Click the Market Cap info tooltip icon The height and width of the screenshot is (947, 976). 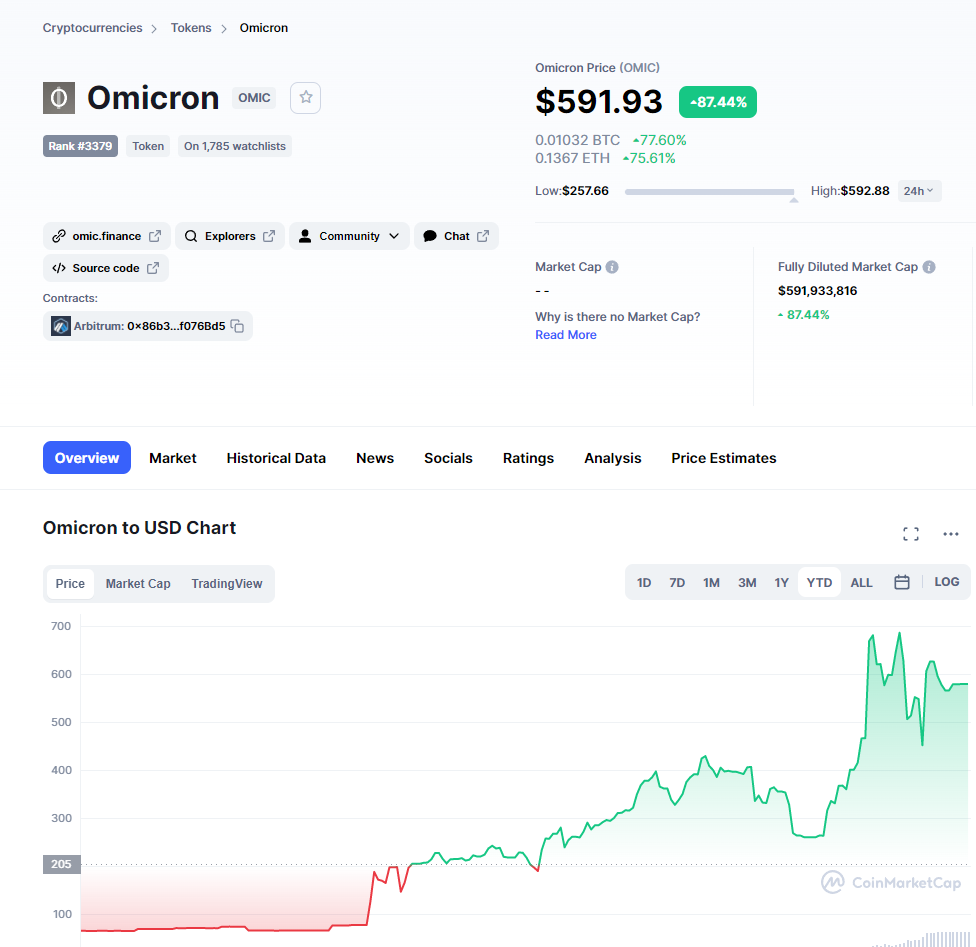click(610, 266)
